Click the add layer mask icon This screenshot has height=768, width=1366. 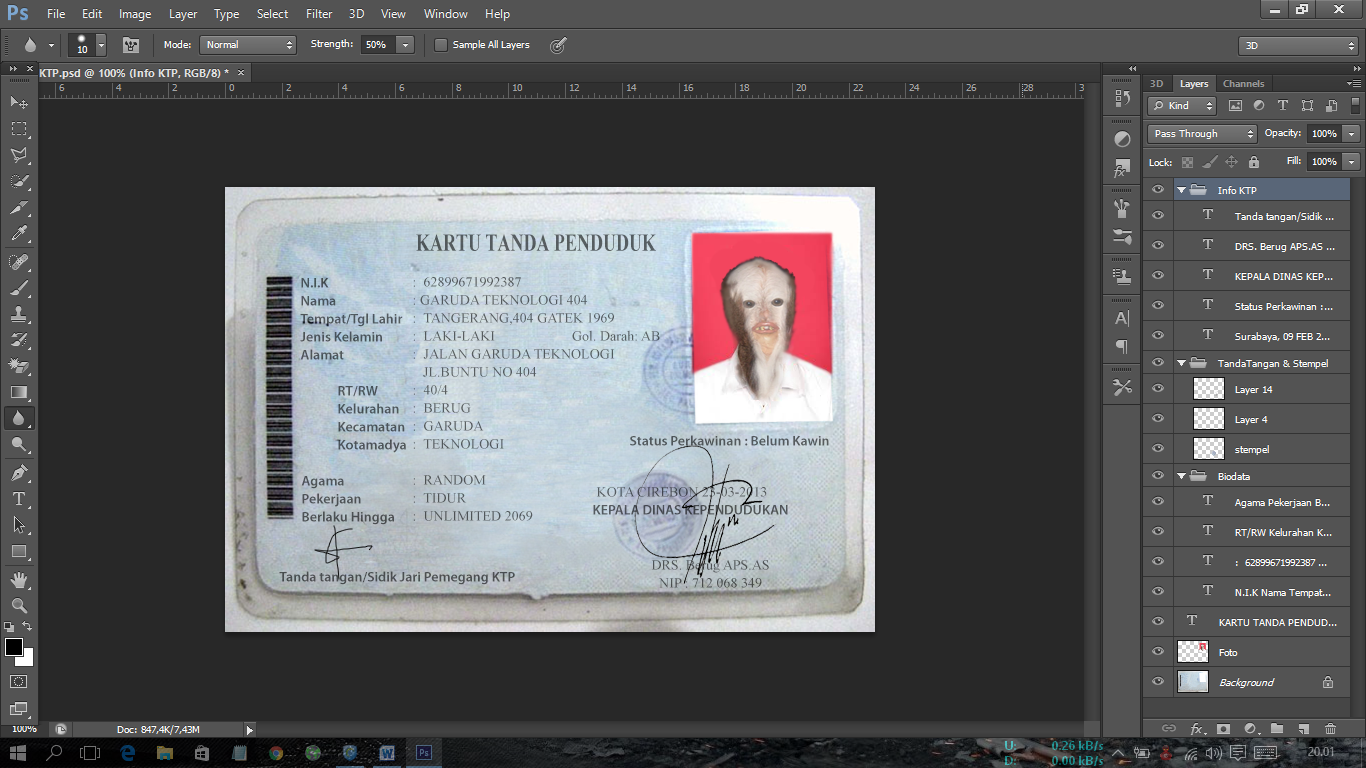pyautogui.click(x=1222, y=729)
